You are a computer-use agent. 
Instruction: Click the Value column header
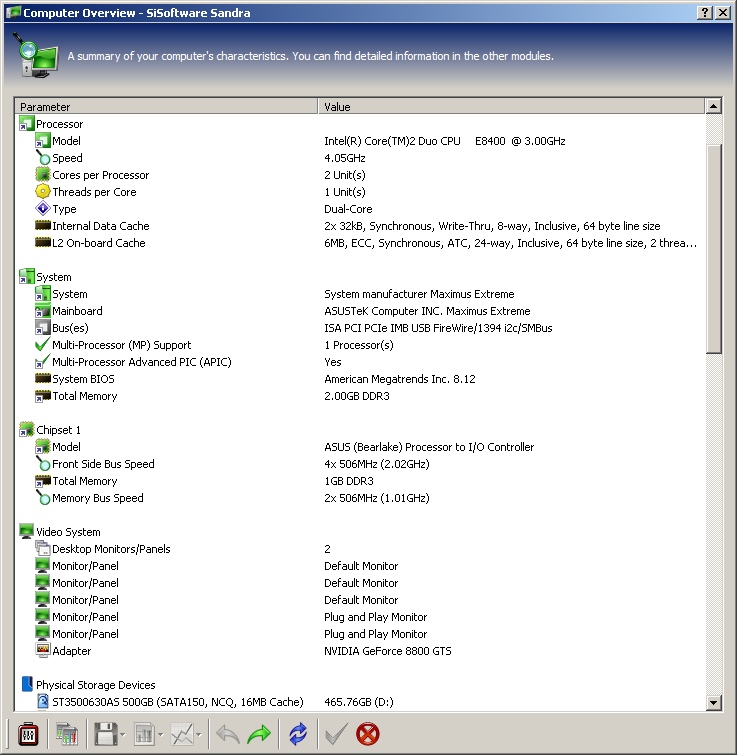tap(512, 106)
